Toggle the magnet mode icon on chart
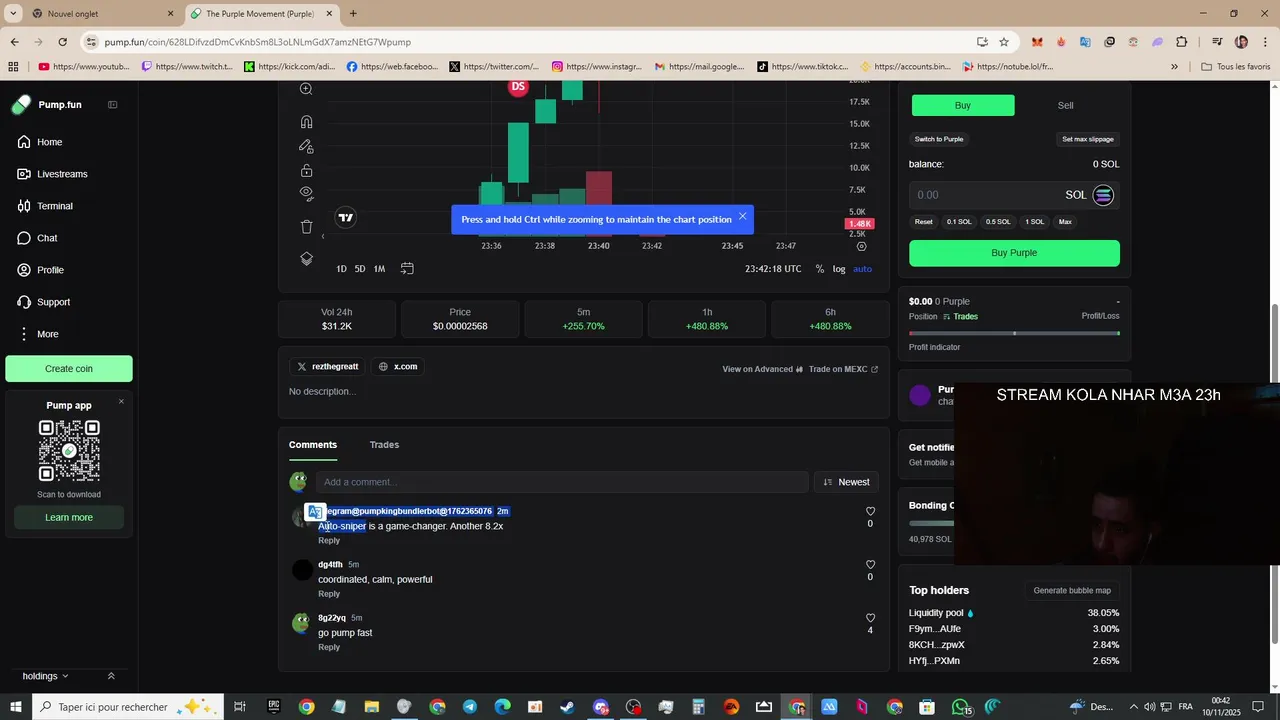 pos(306,122)
